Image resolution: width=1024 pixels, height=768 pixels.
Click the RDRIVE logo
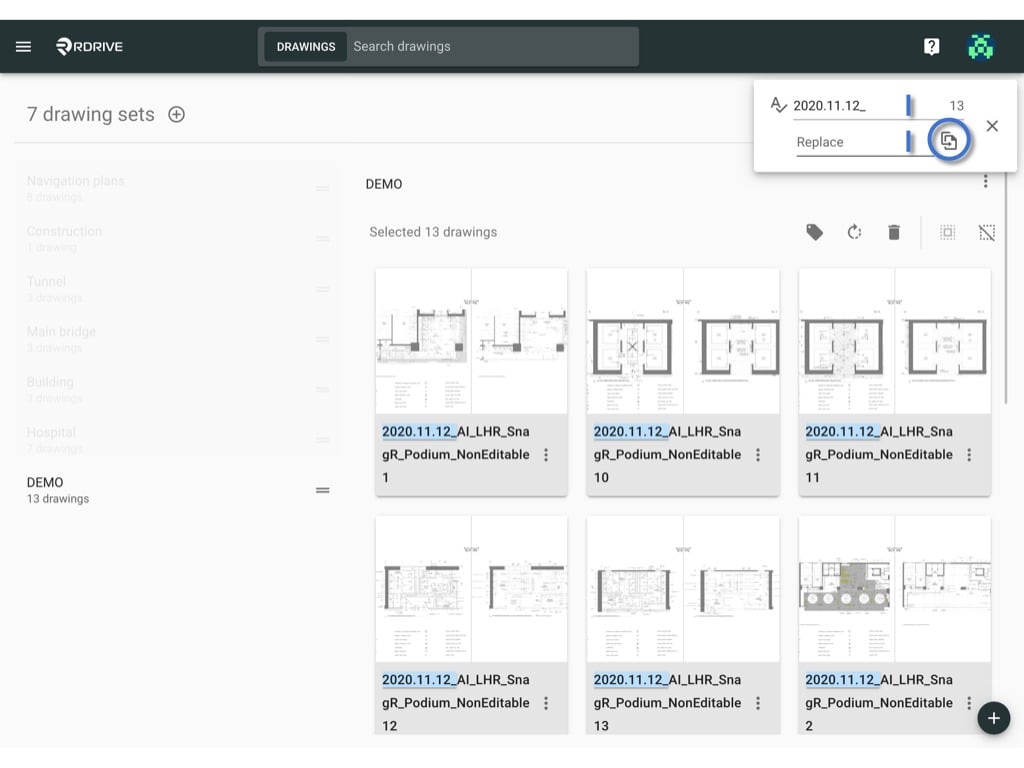click(x=89, y=46)
